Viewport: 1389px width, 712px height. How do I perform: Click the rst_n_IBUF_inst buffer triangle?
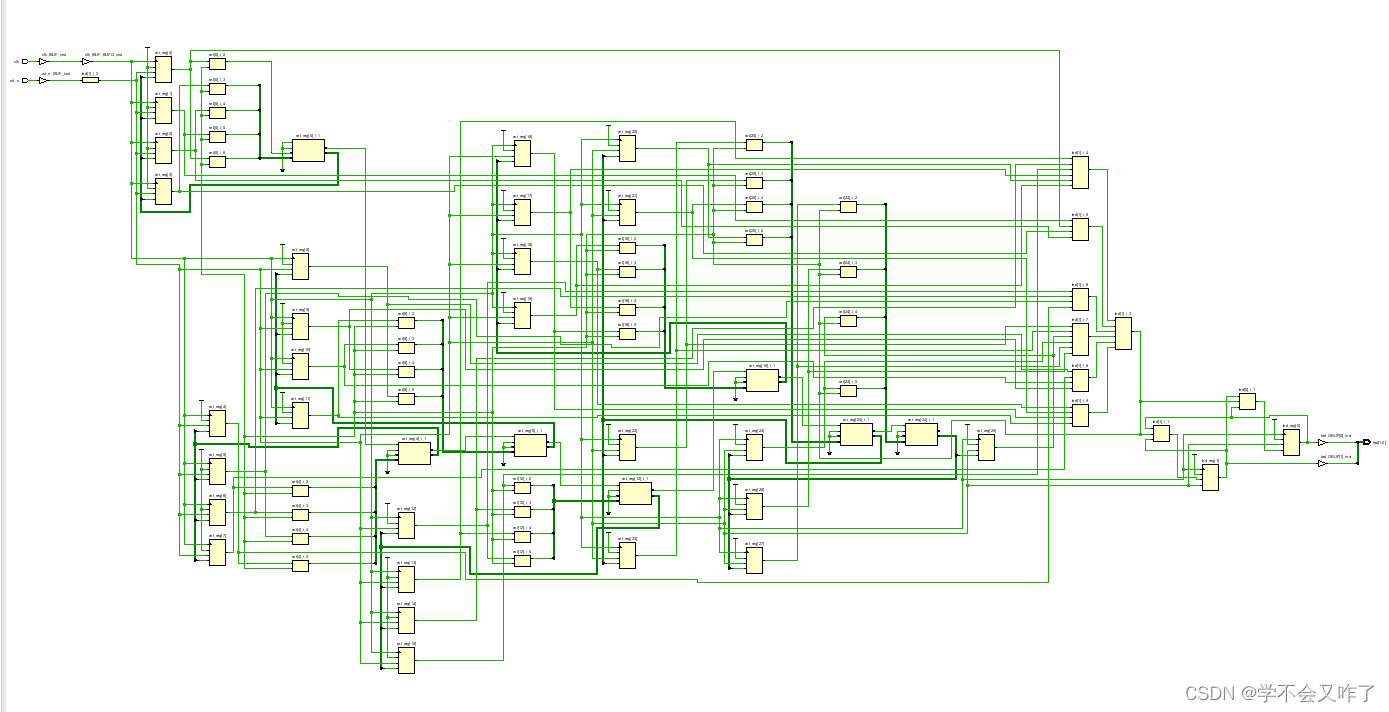(x=43, y=80)
